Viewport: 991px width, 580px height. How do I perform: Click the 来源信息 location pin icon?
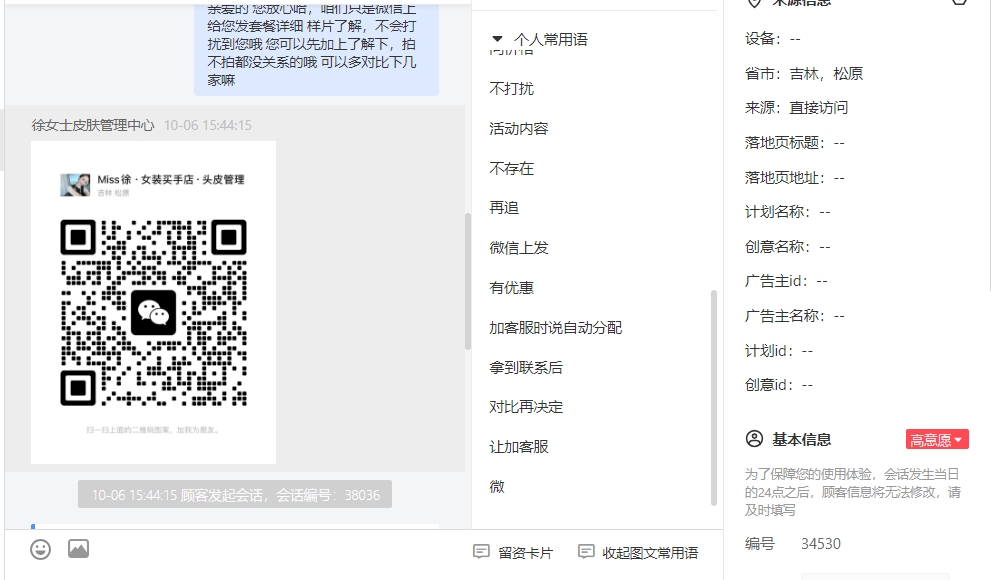click(754, 3)
